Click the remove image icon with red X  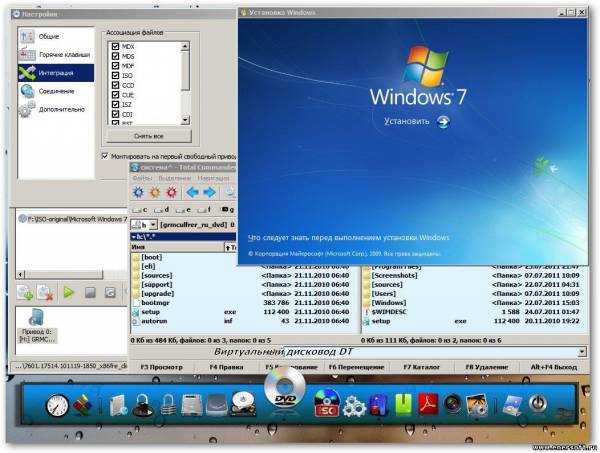point(45,293)
